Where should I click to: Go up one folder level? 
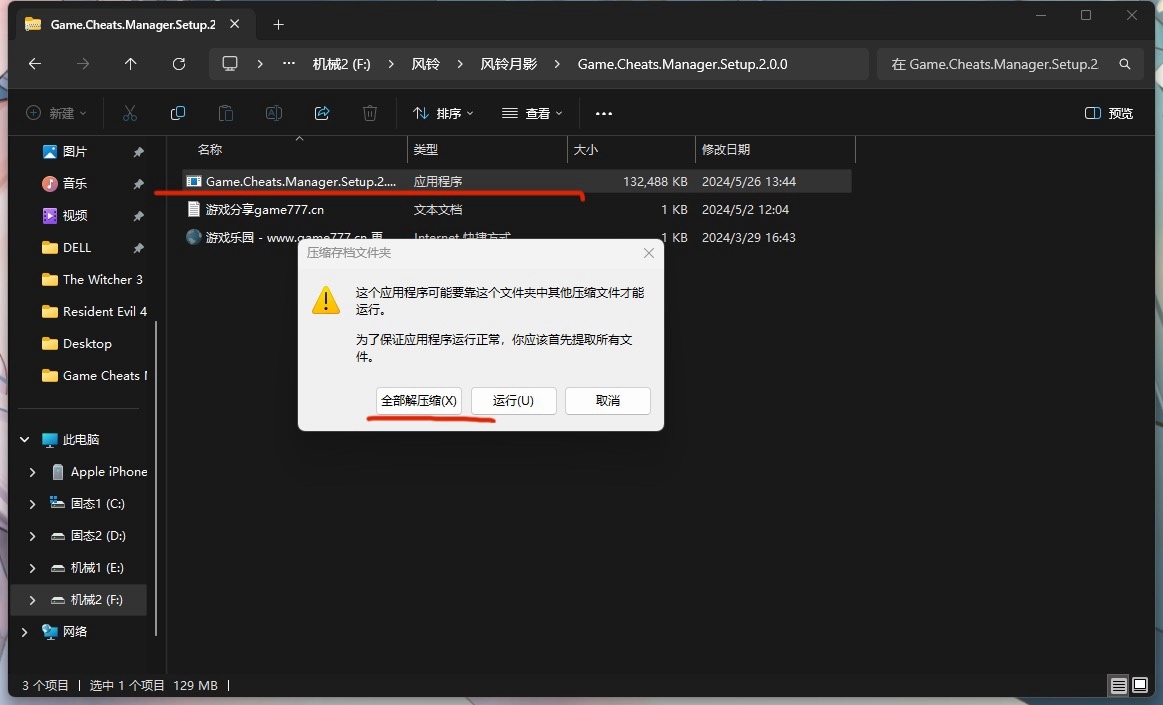coord(131,64)
